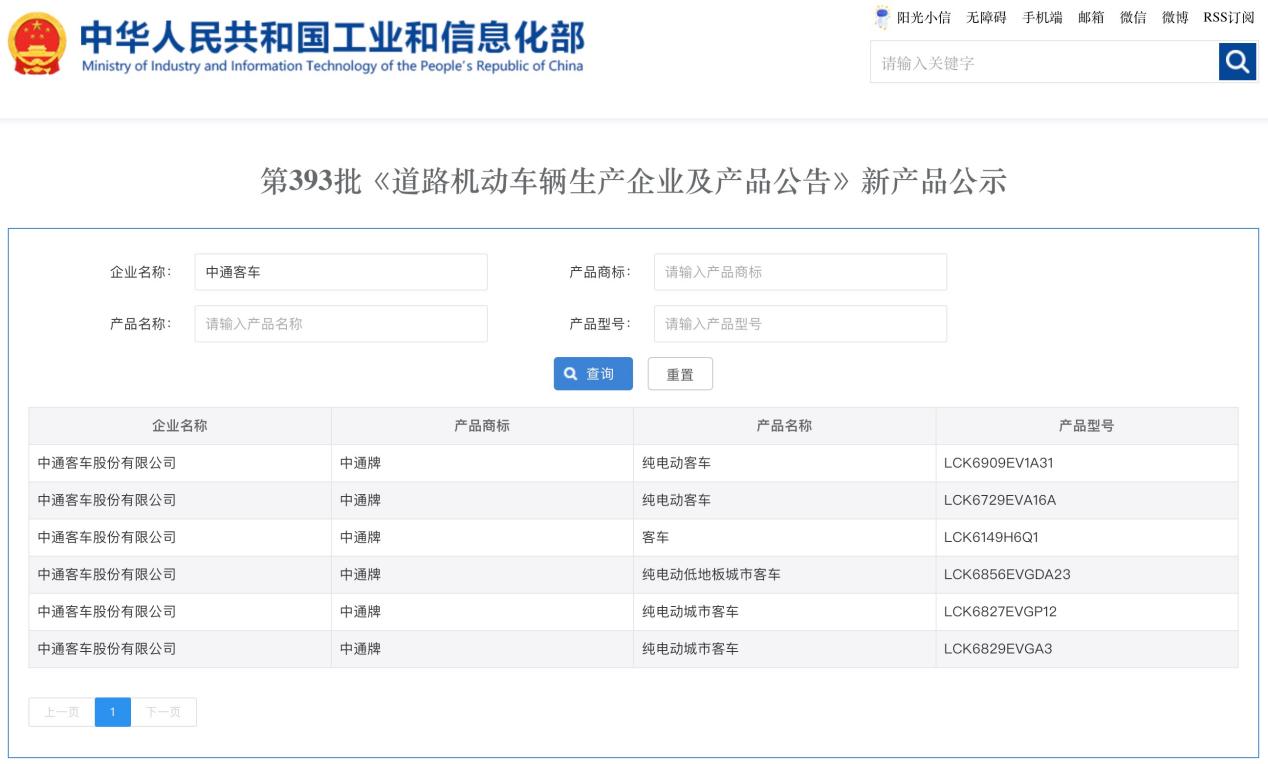Click the 产品型号 input field
1268x764 pixels.
tap(800, 324)
